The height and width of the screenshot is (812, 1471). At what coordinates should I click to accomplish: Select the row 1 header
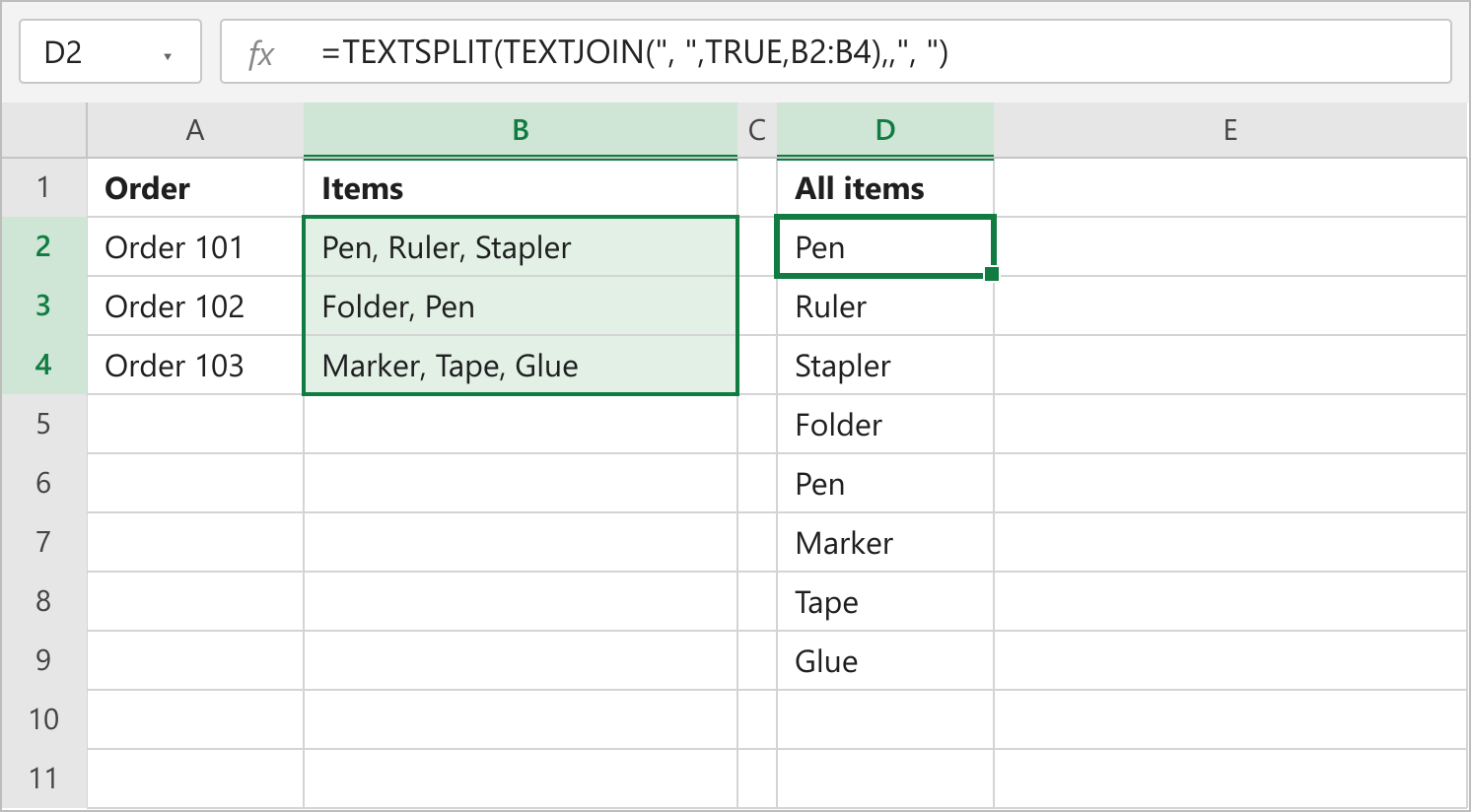pos(43,187)
